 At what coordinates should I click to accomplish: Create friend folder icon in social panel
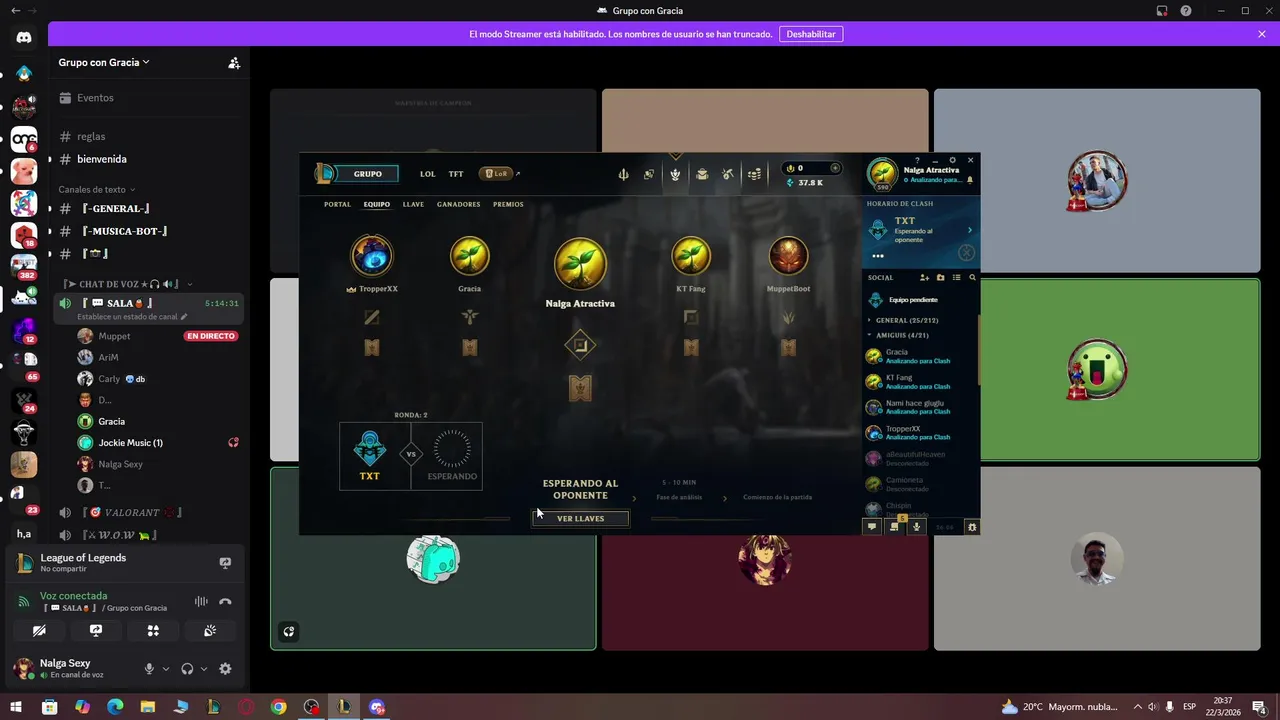(x=940, y=277)
